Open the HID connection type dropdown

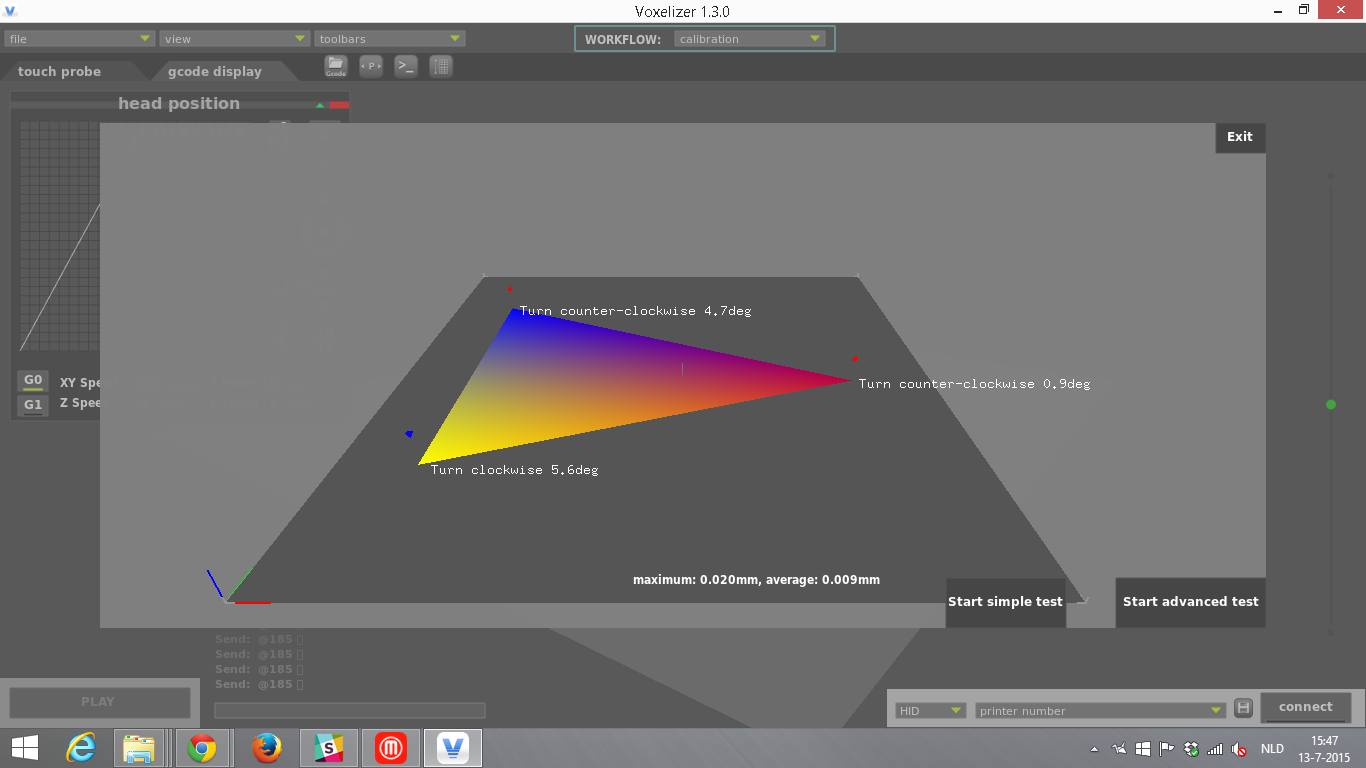(930, 711)
